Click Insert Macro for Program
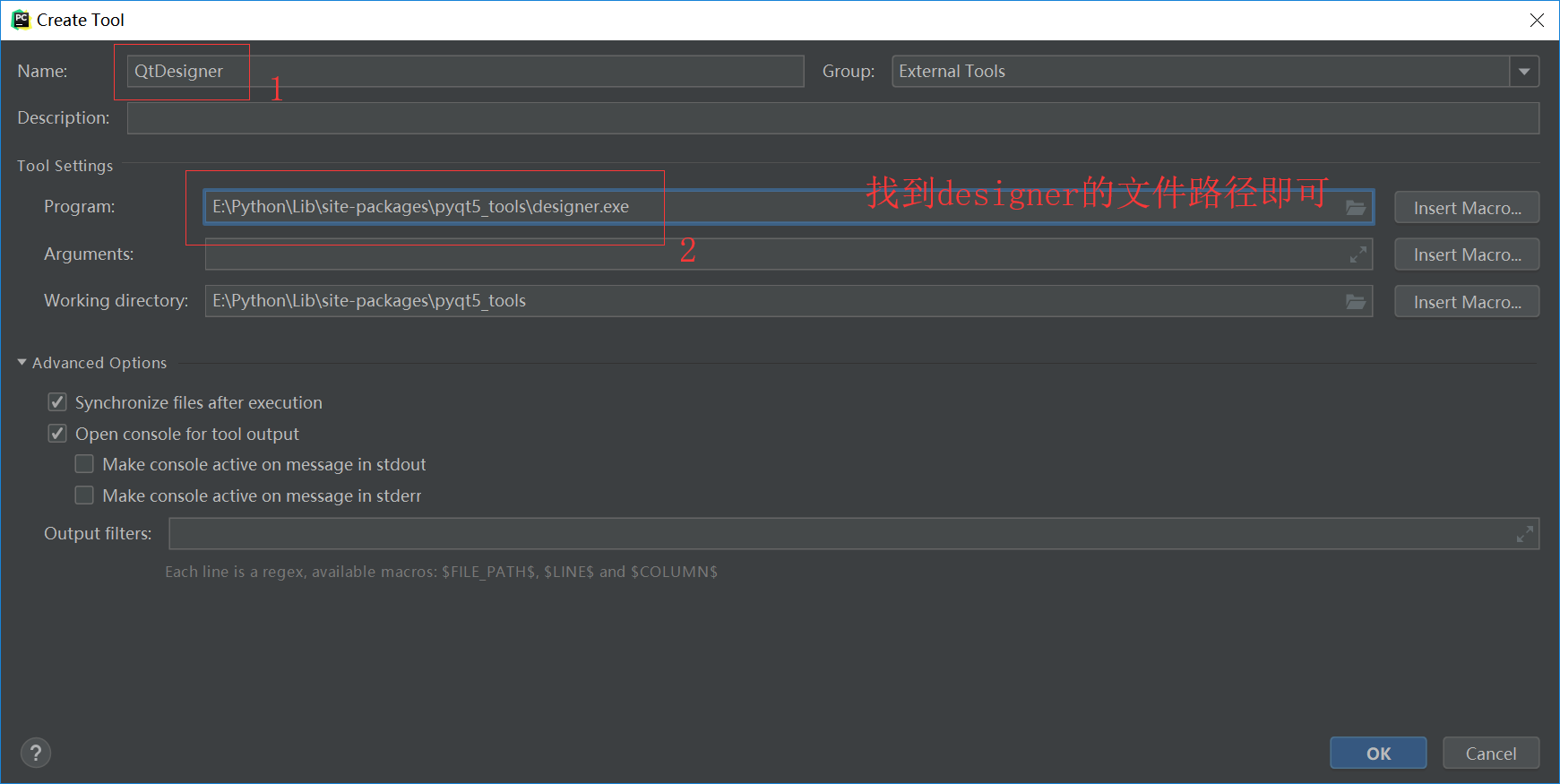1560x784 pixels. pos(1467,208)
